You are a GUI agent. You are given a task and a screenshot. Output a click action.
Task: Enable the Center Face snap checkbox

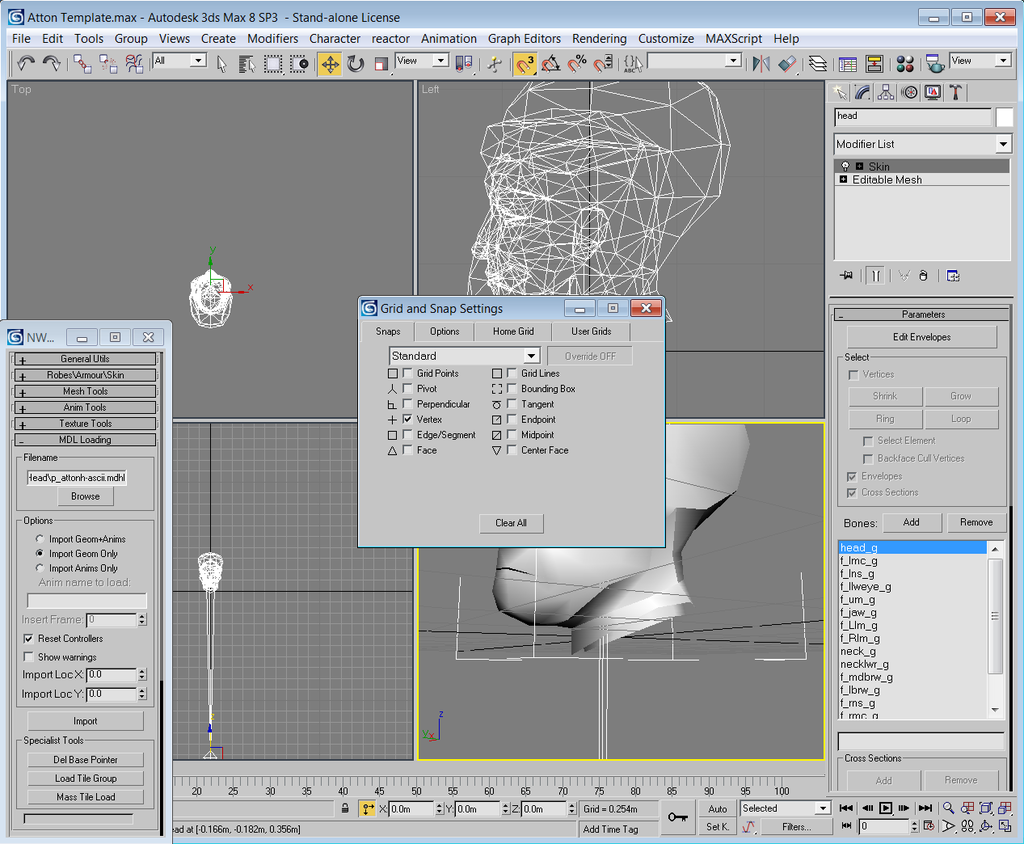point(512,450)
